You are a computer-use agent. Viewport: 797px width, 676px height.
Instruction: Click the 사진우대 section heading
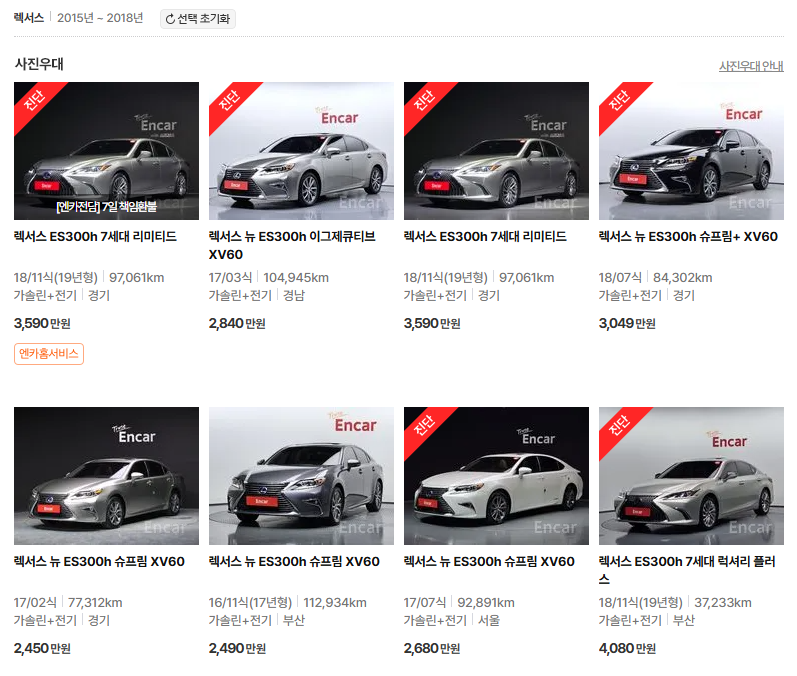coord(39,64)
